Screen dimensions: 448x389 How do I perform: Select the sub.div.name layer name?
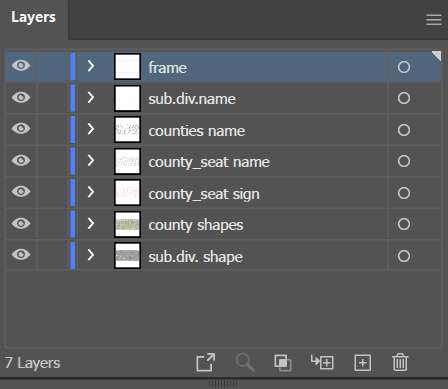[192, 99]
